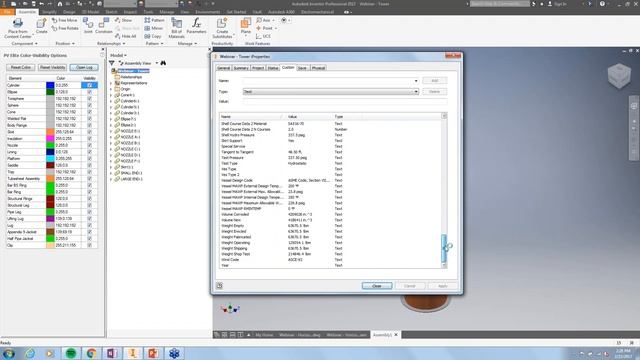
Task: Select the Pattern tool
Action: [x=154, y=20]
